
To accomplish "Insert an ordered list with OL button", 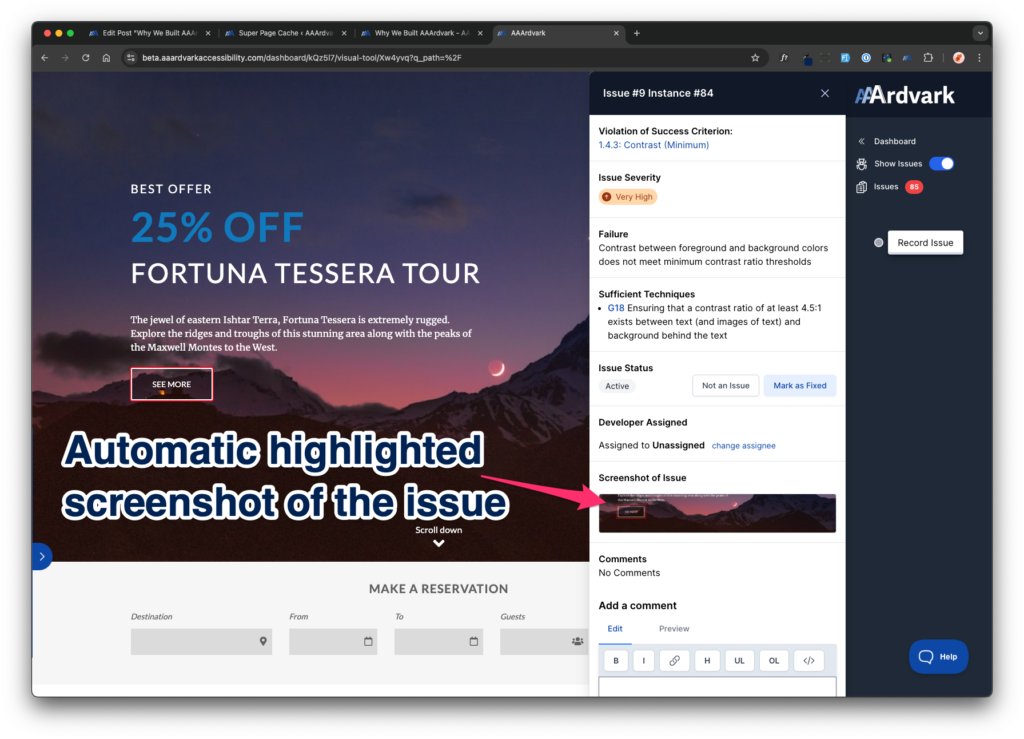I will click(774, 660).
